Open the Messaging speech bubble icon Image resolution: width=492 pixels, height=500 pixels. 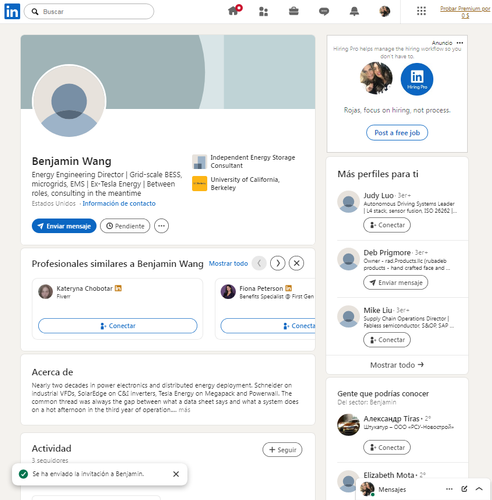coord(324,12)
